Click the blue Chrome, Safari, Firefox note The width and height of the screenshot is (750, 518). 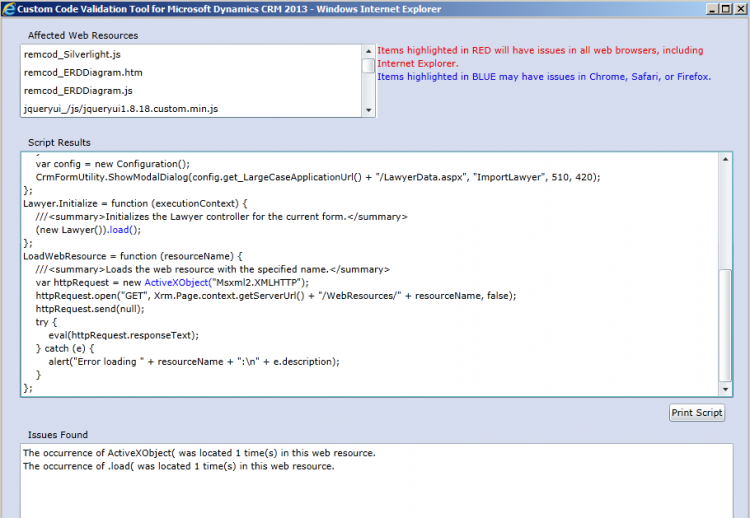click(544, 77)
